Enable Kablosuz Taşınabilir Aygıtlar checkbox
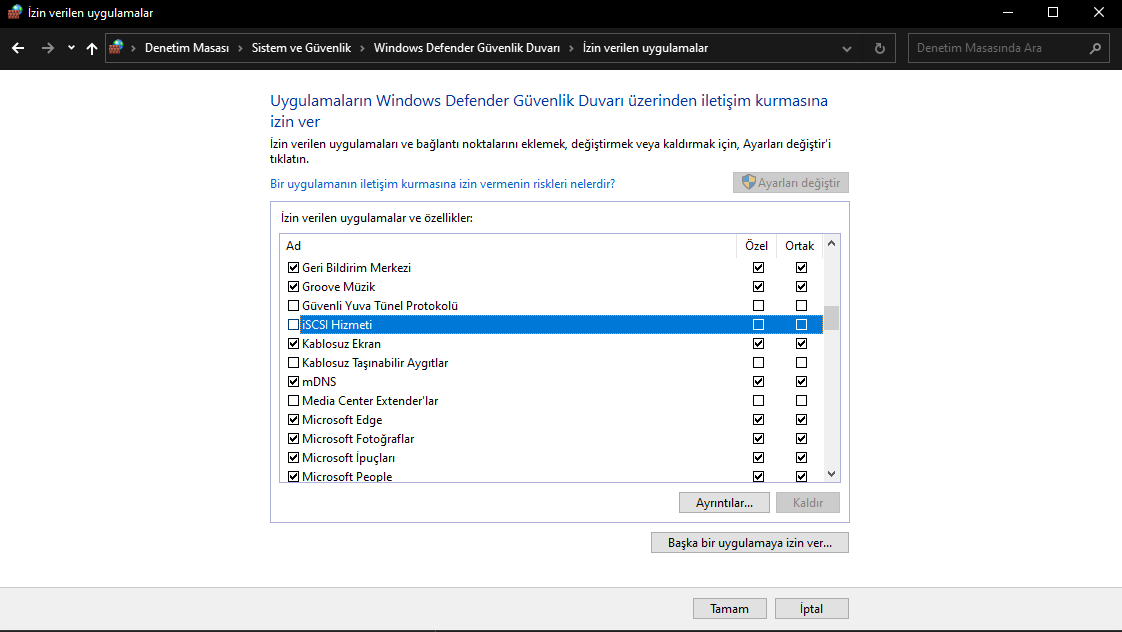1122x632 pixels. (x=293, y=363)
